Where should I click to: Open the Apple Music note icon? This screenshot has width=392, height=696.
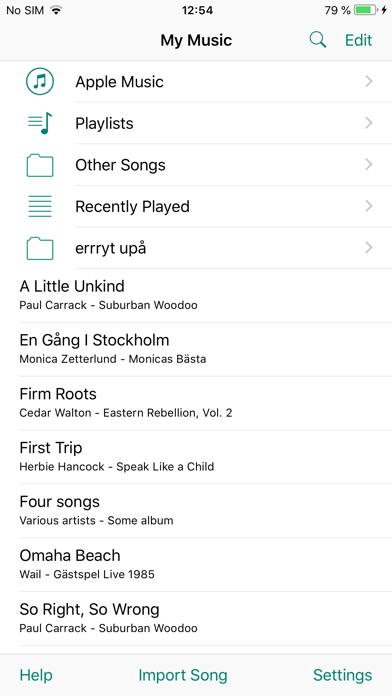tap(40, 82)
